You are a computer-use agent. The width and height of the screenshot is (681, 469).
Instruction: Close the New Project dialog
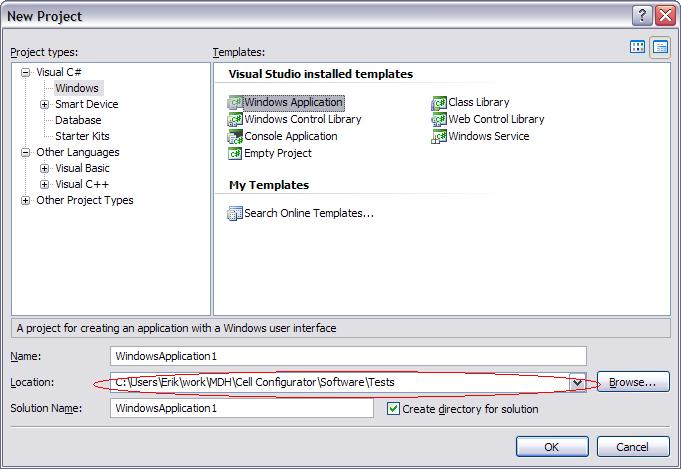click(x=666, y=16)
